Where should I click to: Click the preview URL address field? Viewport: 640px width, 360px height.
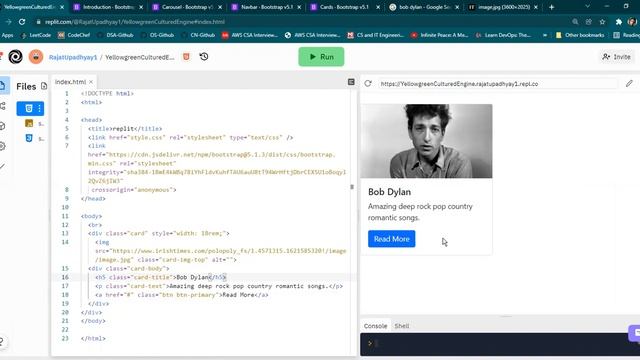(497, 84)
